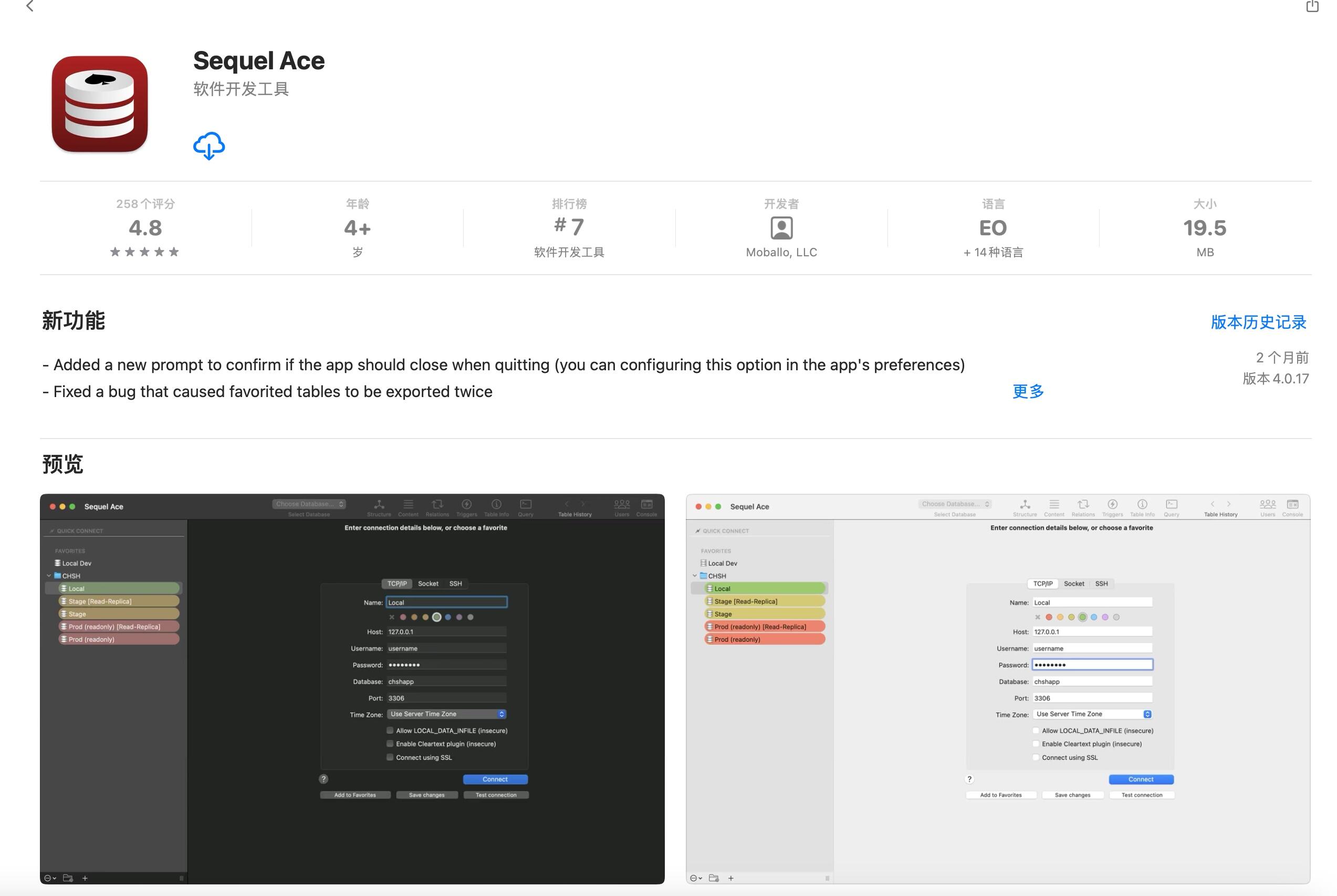This screenshot has width=1337, height=896.
Task: Open Time Zone dropdown in light preview
Action: [1092, 714]
